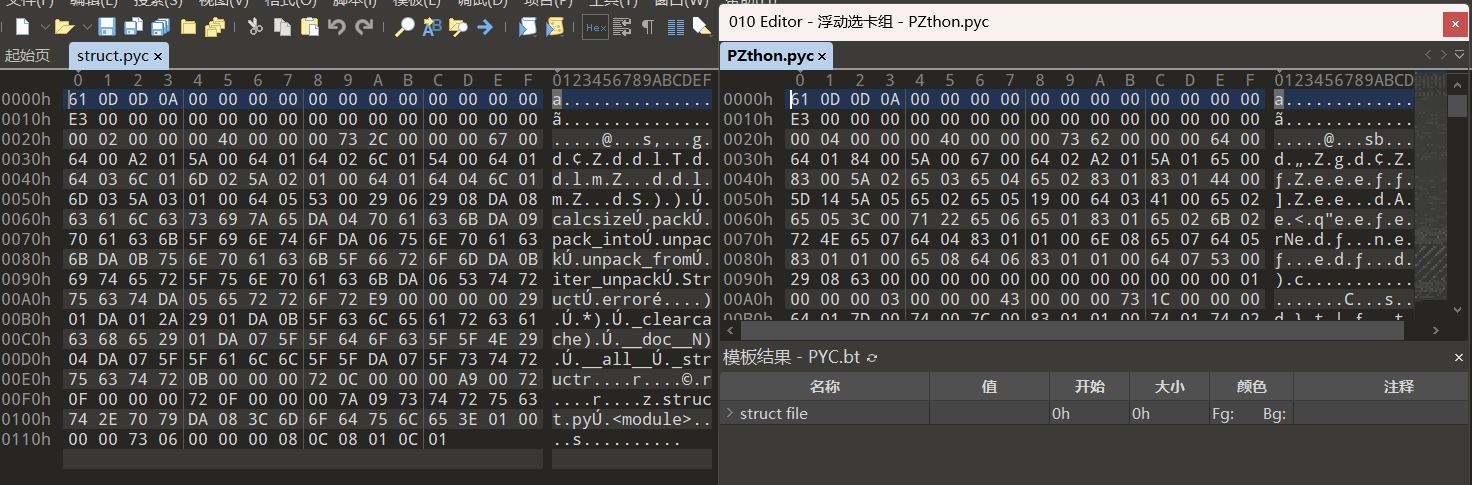Refresh the PYC.bt template results
Screen dimensions: 1472x485
point(872,358)
